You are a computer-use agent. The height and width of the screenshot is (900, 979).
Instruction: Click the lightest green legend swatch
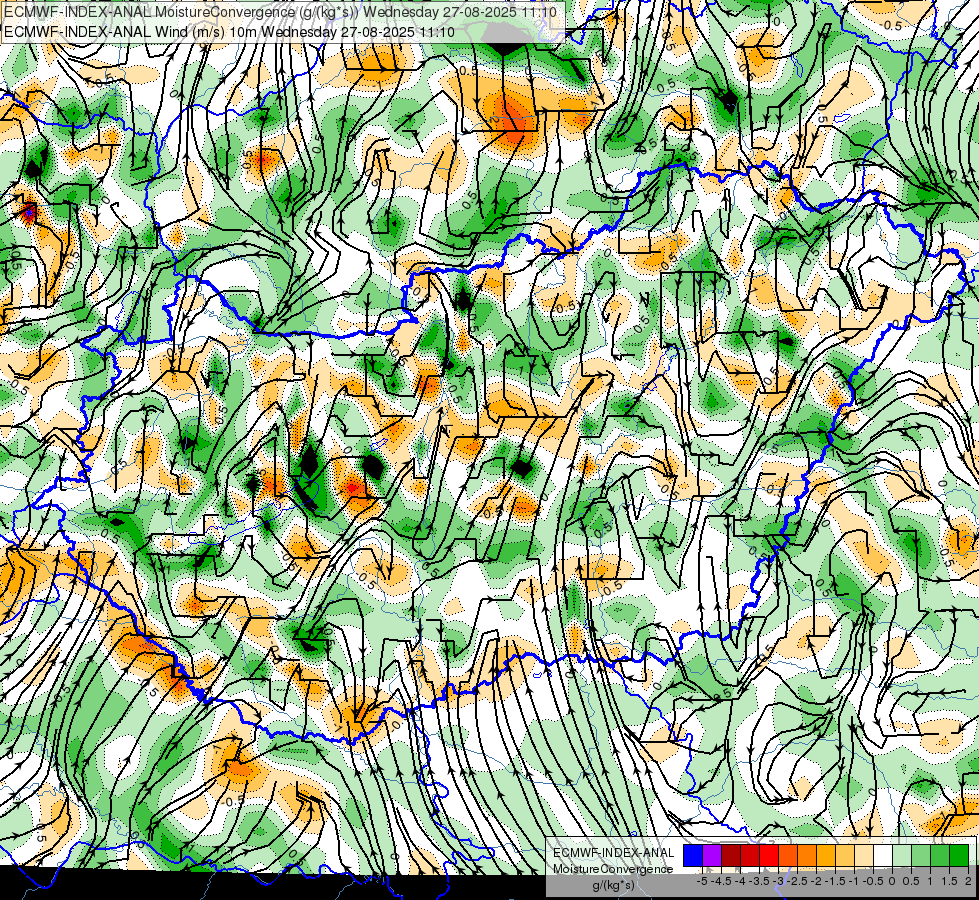(x=902, y=856)
